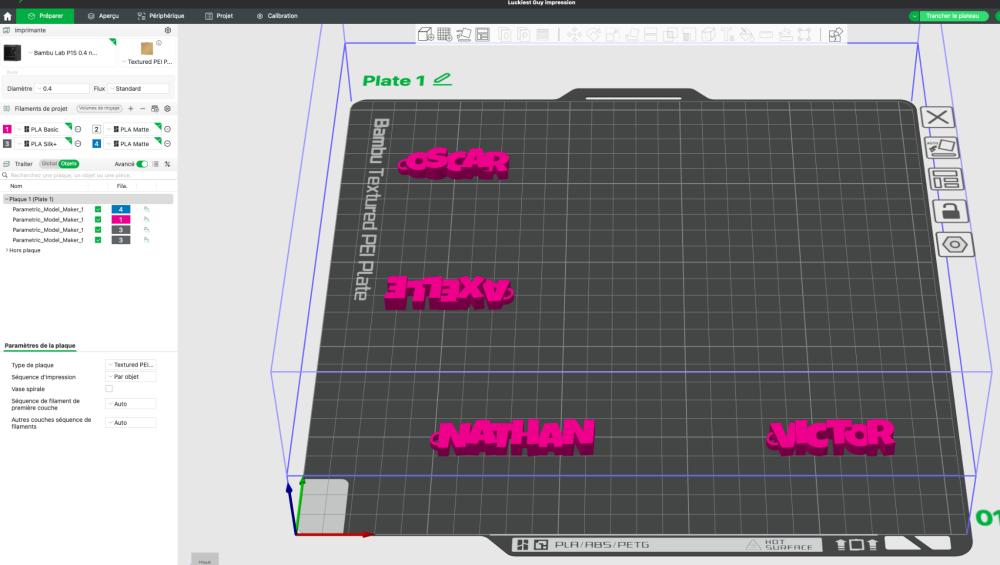Viewport: 1000px width, 565px height.
Task: Click the Add plate grid icon
Action: click(445, 34)
